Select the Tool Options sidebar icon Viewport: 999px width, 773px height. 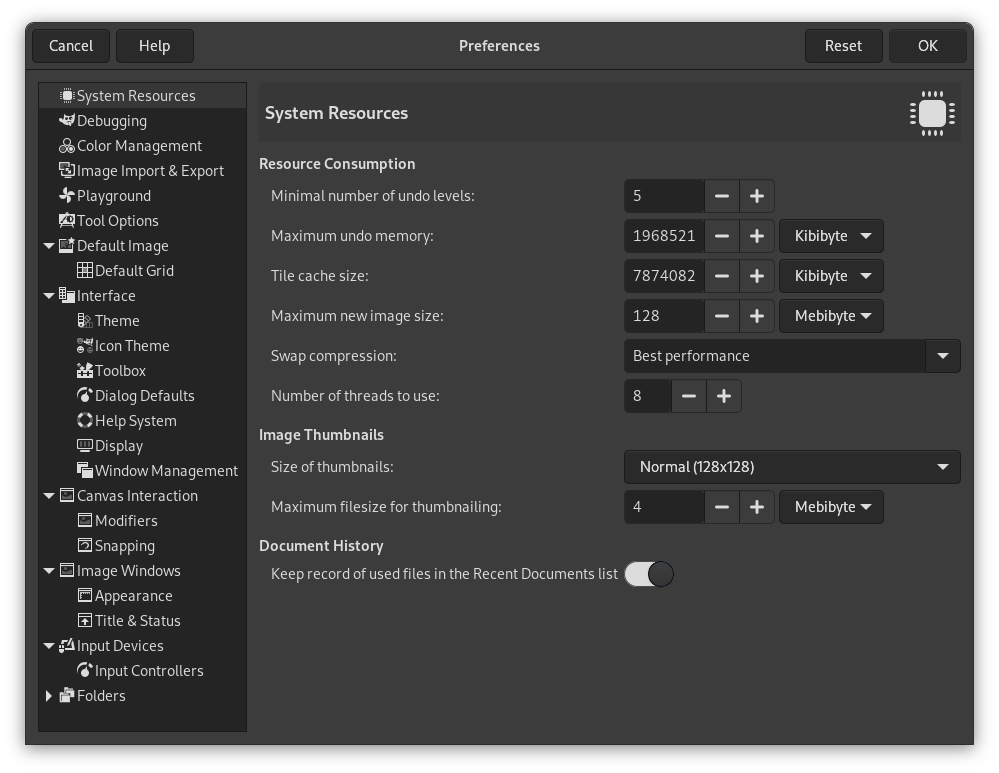point(67,220)
